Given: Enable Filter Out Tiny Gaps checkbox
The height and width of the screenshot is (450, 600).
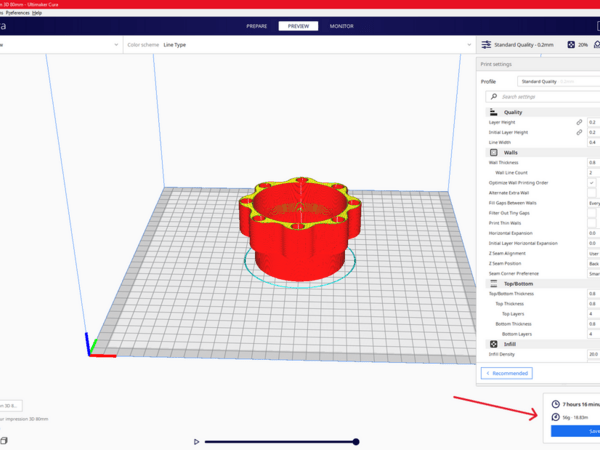Looking at the screenshot, I should pos(592,213).
